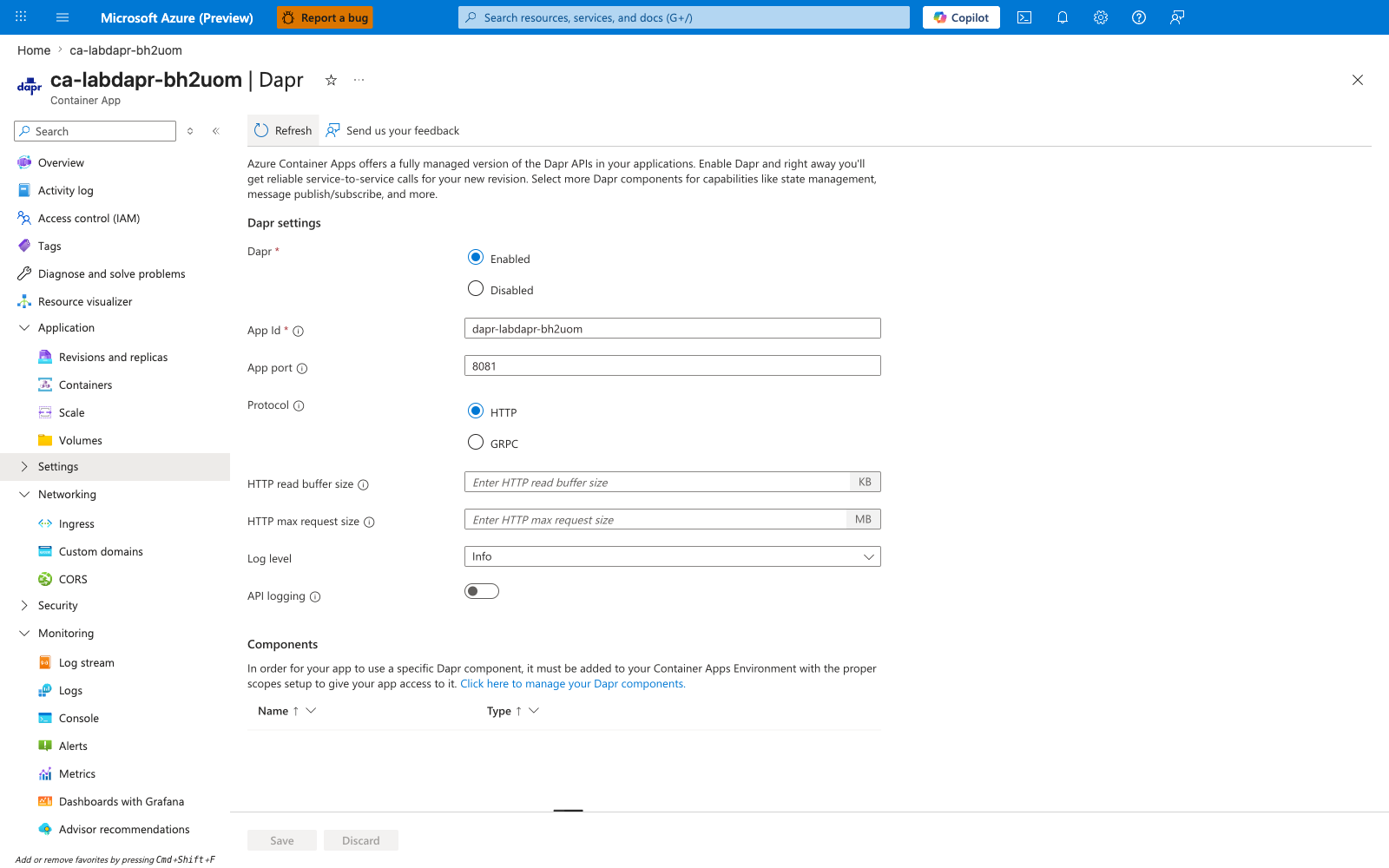Open the help question mark icon
The image size is (1389, 868).
(1139, 17)
